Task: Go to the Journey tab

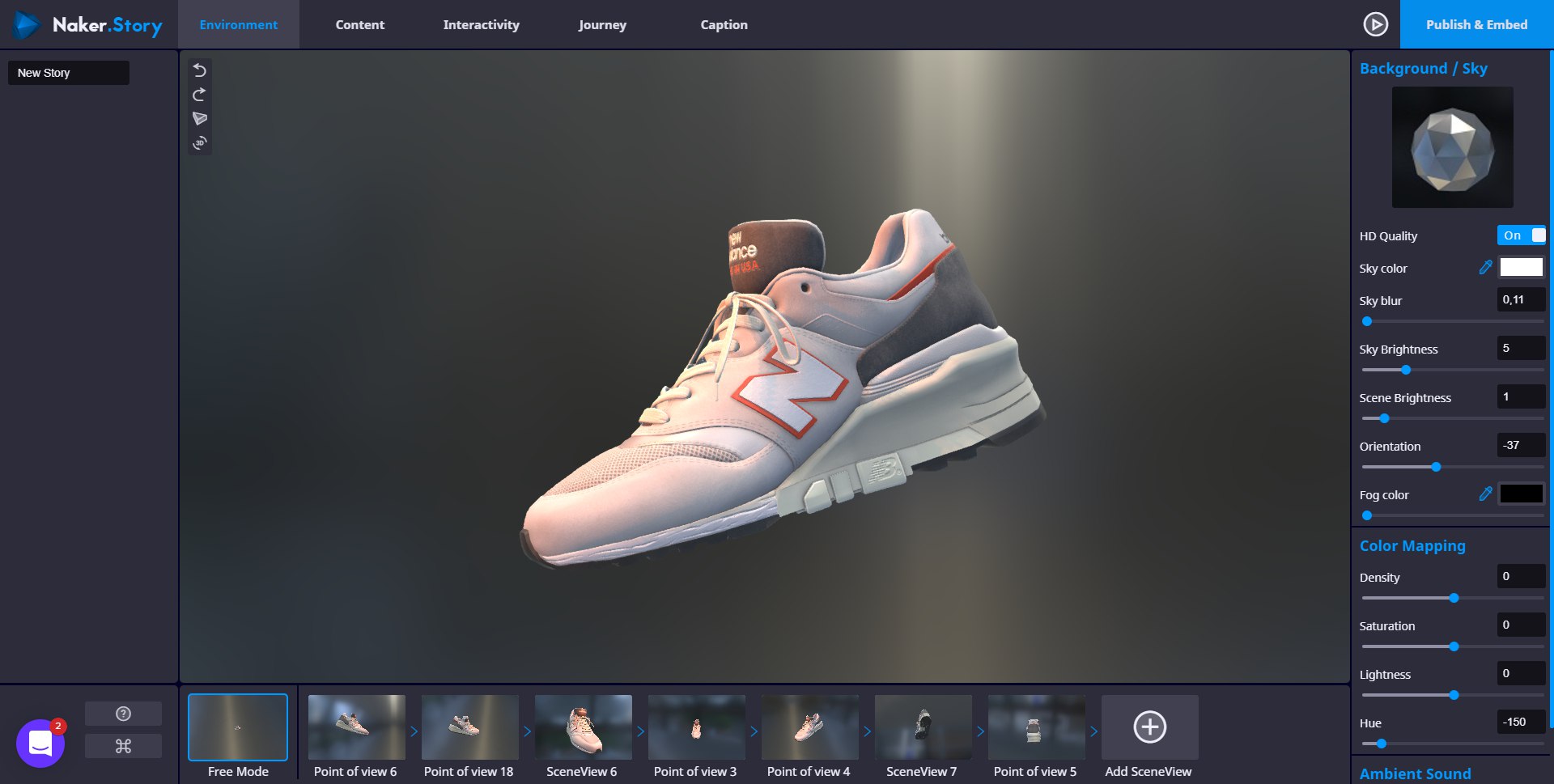Action: point(603,25)
